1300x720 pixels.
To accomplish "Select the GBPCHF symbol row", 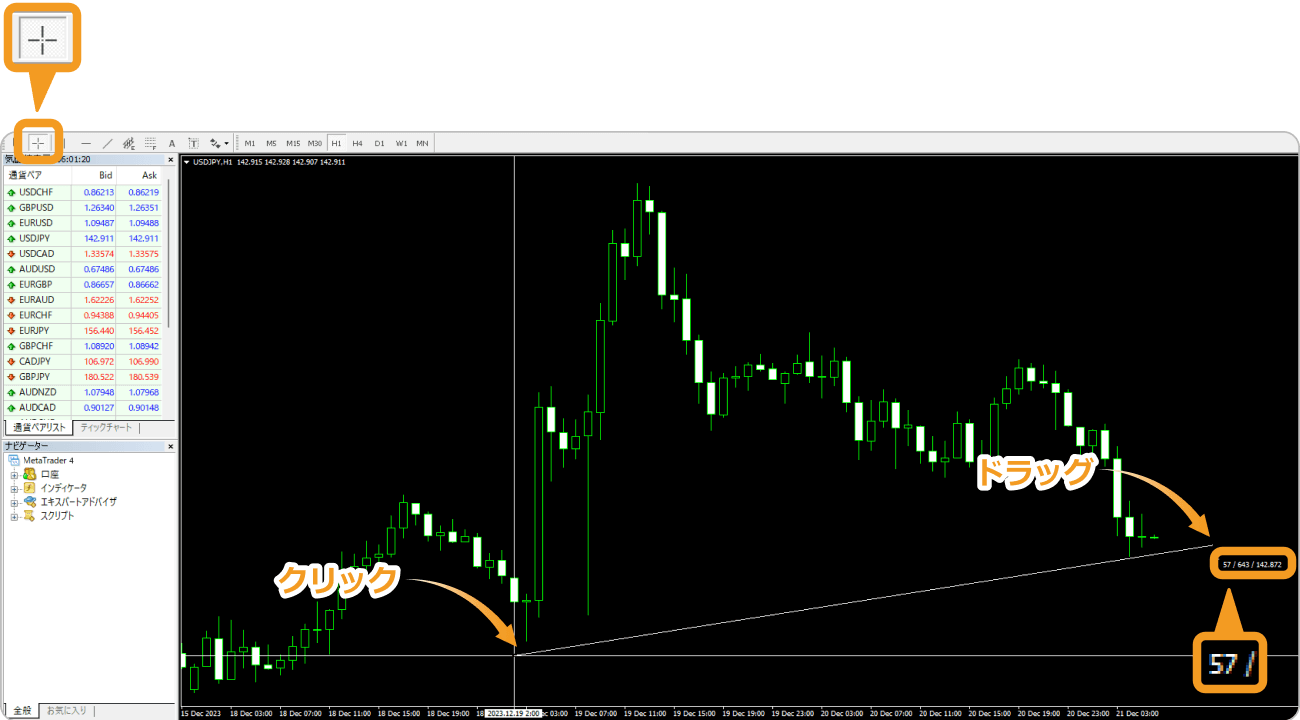I will 83,346.
